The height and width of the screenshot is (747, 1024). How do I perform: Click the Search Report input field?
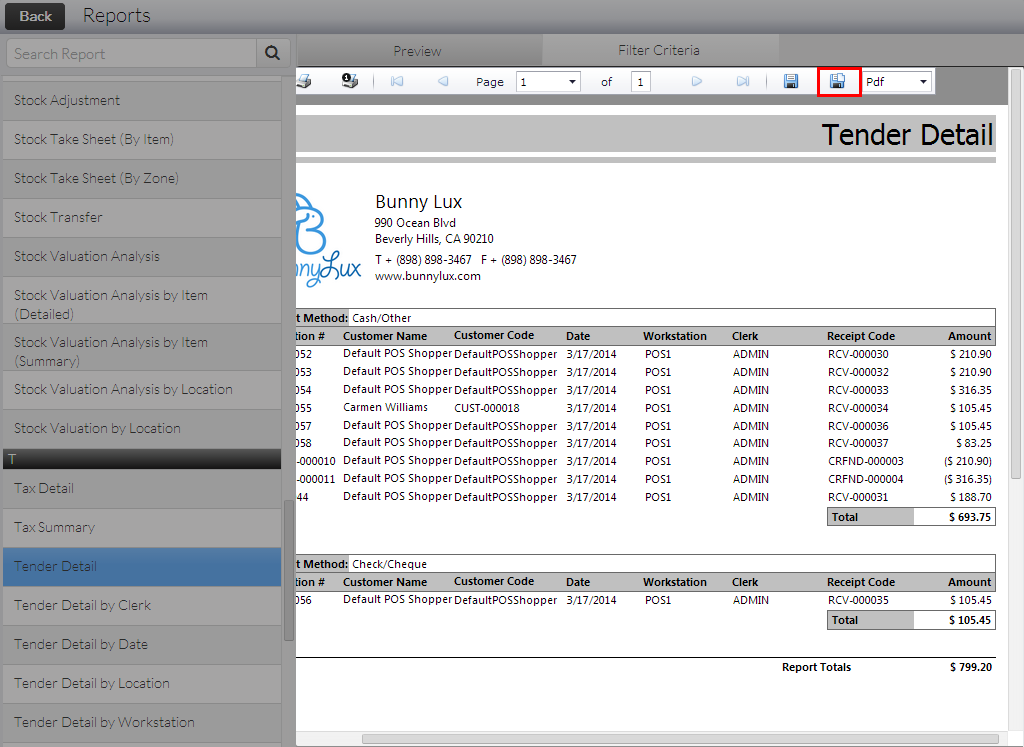[131, 54]
